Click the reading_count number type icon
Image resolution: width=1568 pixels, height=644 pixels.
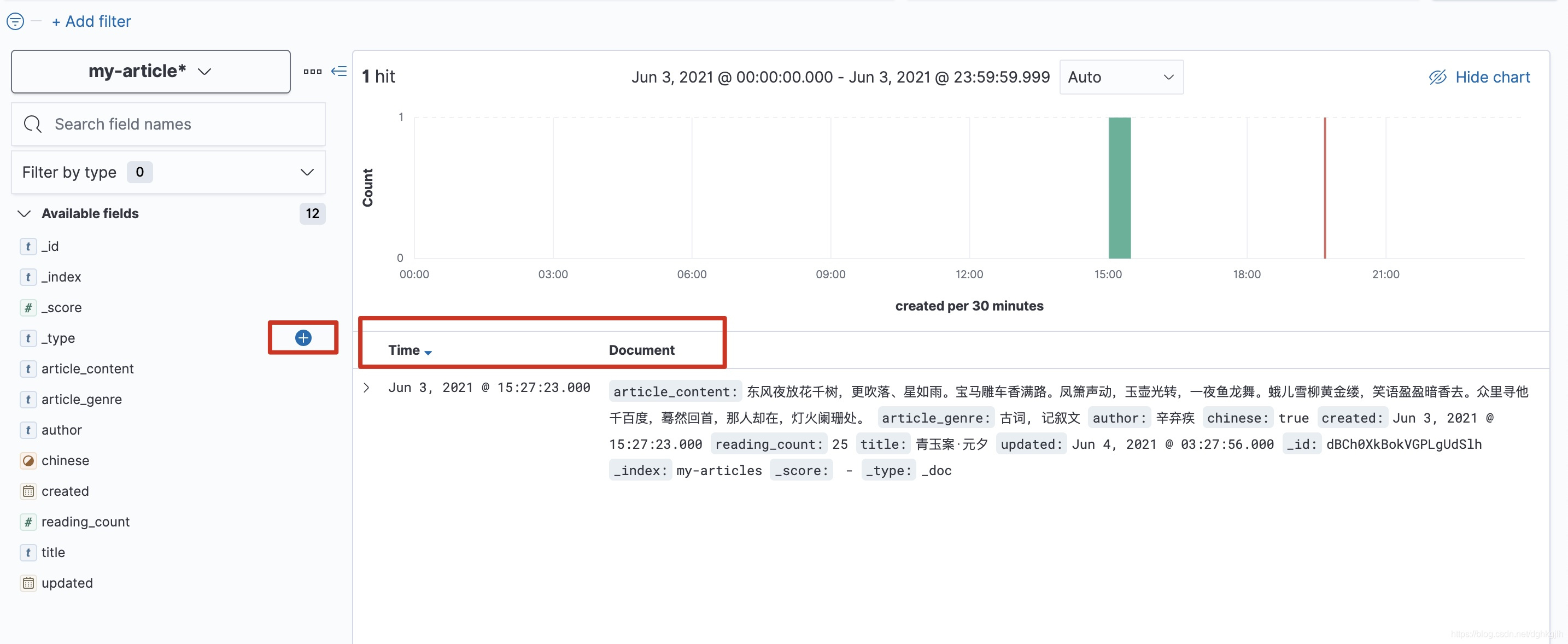click(x=28, y=522)
